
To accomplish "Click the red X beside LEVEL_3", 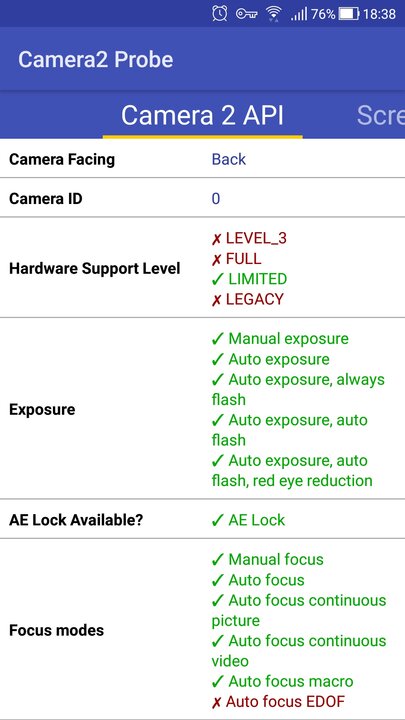I will [216, 239].
